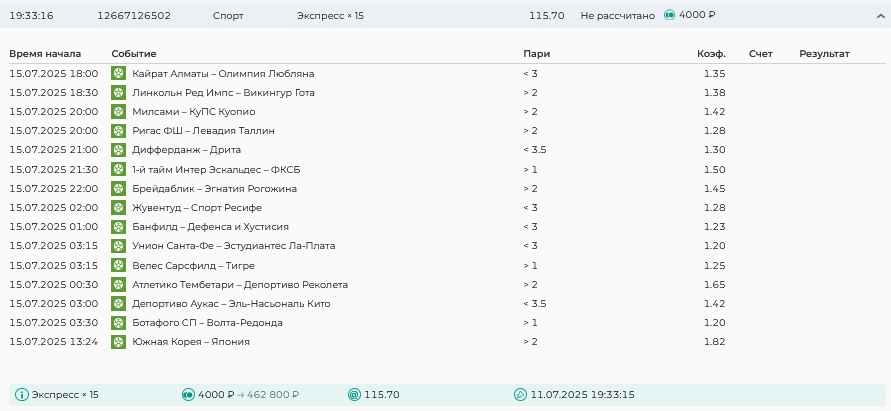Click the odds icon beside 115.70 footer
Viewport: 891px width, 411px height.
(x=353, y=395)
